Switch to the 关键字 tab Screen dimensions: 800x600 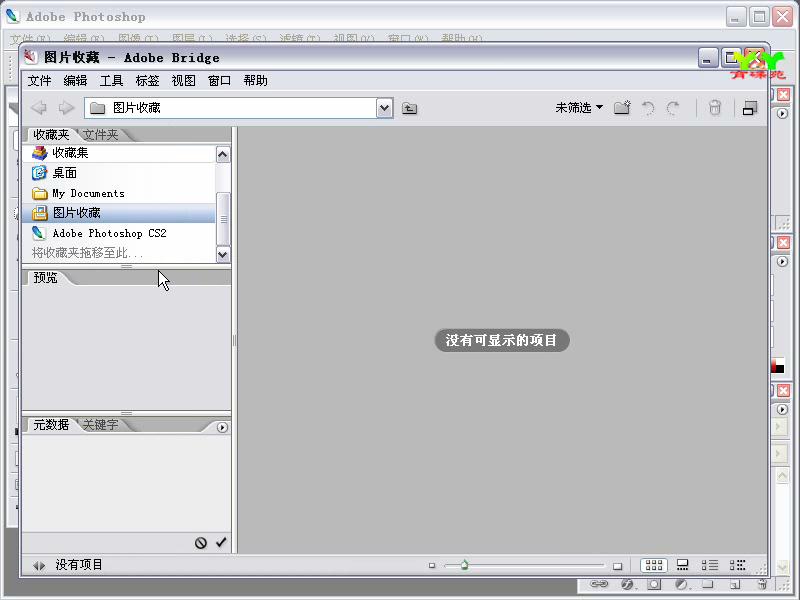[x=101, y=424]
